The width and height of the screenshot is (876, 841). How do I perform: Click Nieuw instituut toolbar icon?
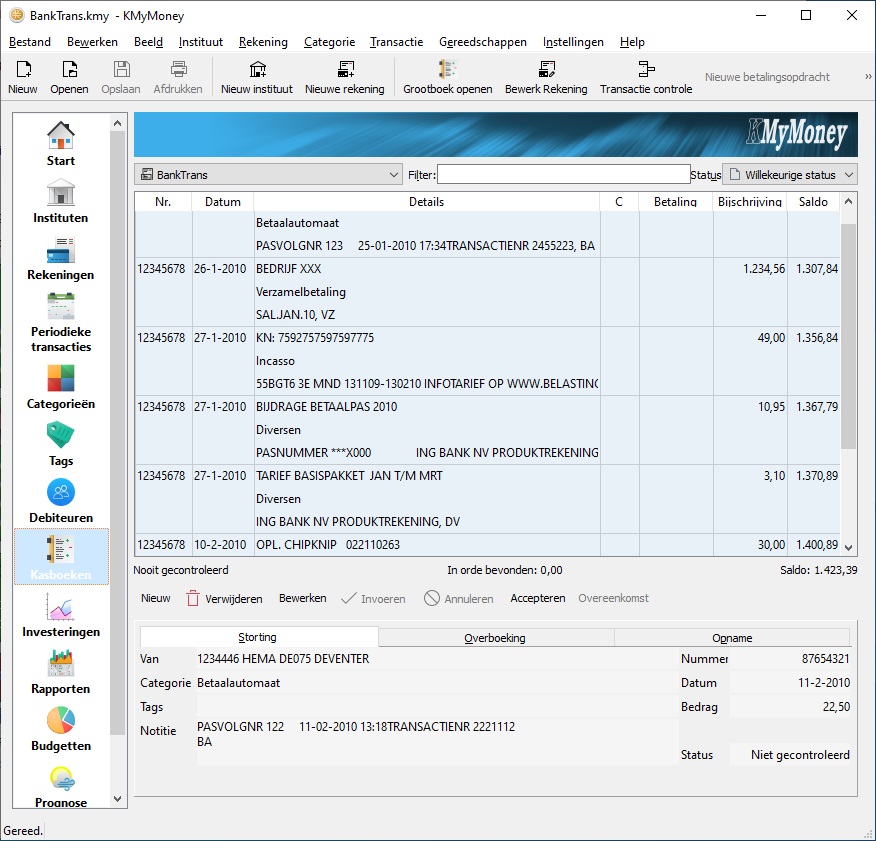257,77
